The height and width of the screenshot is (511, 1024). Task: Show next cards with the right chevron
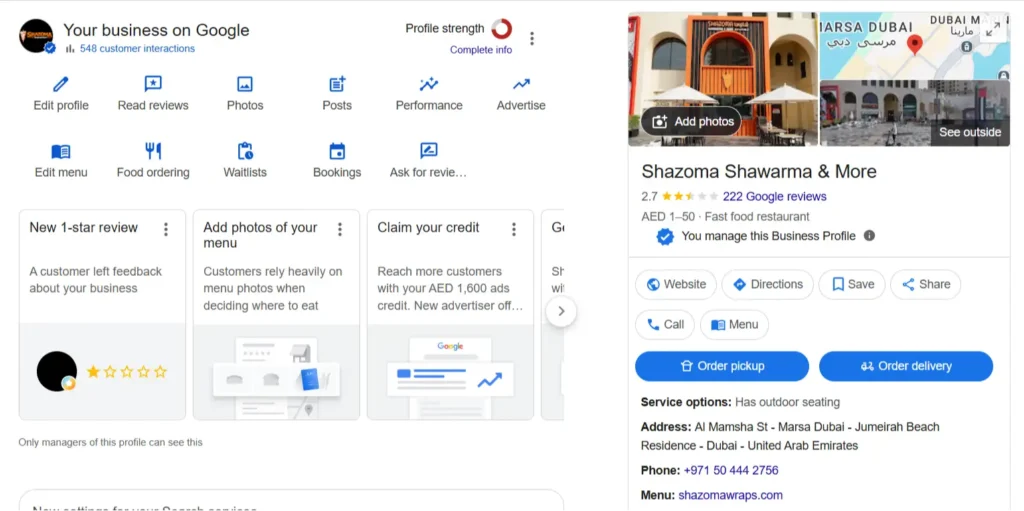[561, 312]
